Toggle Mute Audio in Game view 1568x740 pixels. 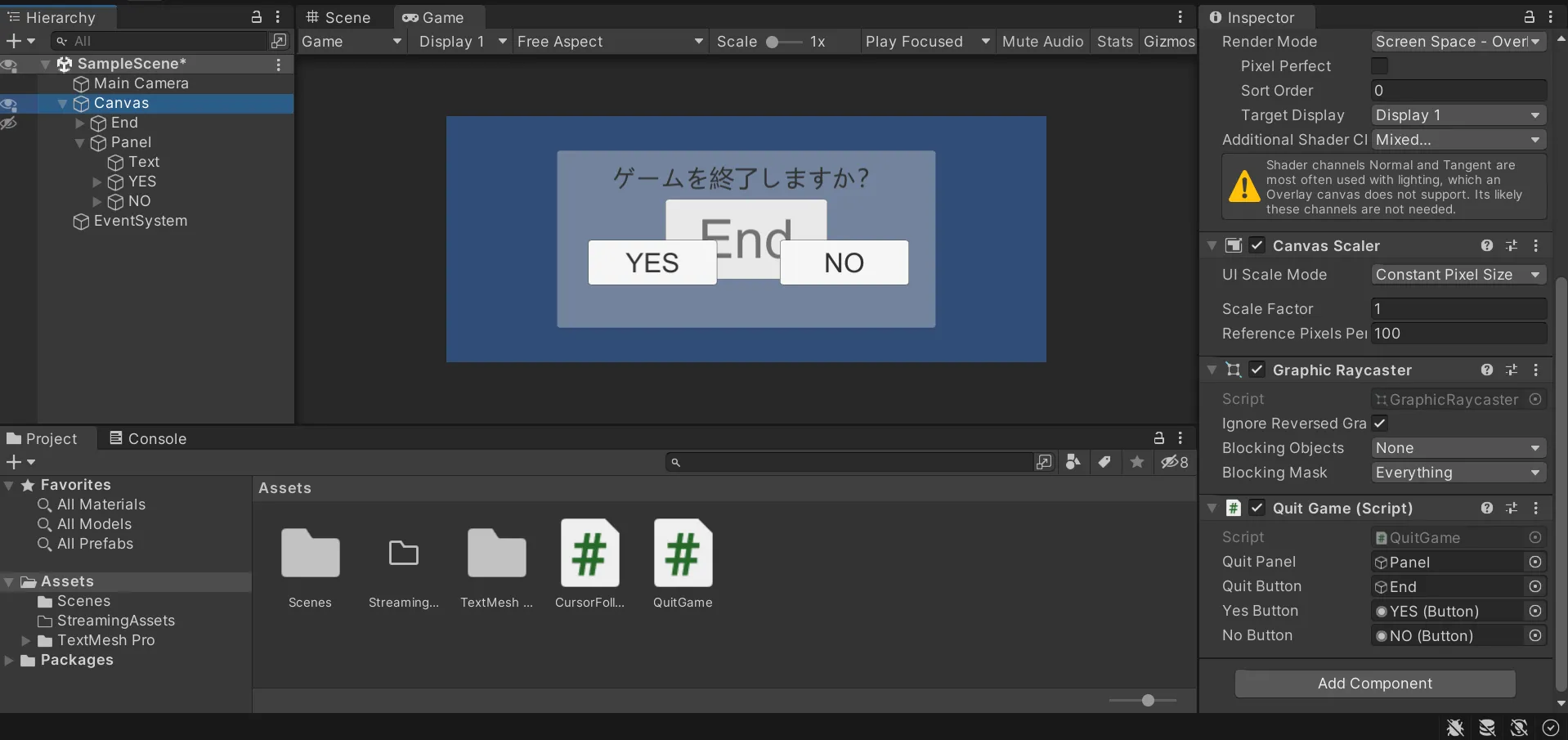click(x=1042, y=42)
